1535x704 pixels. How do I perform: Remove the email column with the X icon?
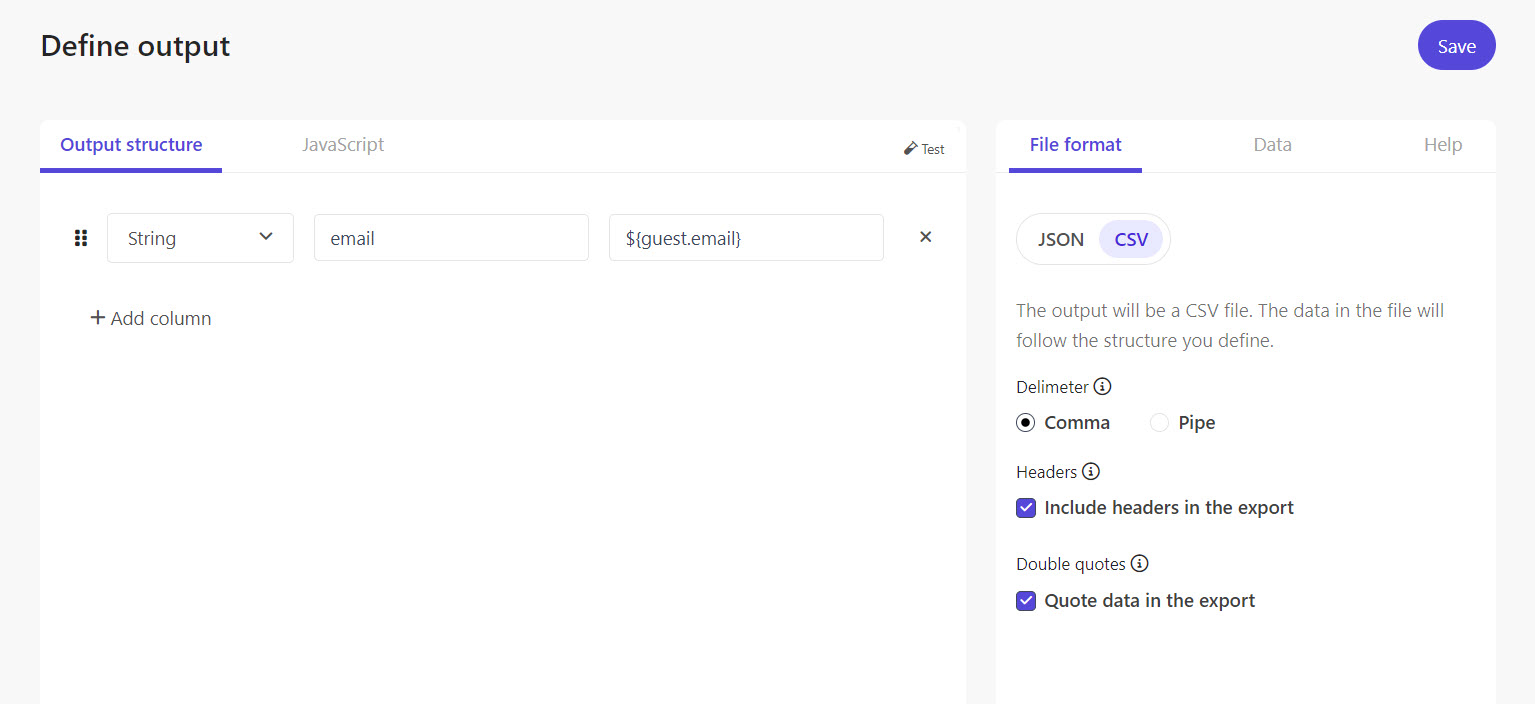click(925, 237)
